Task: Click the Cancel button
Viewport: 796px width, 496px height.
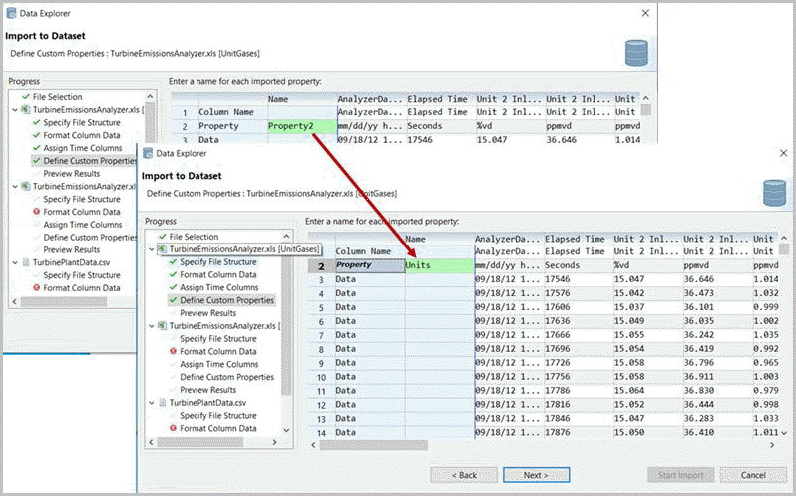Action: pyautogui.click(x=751, y=475)
